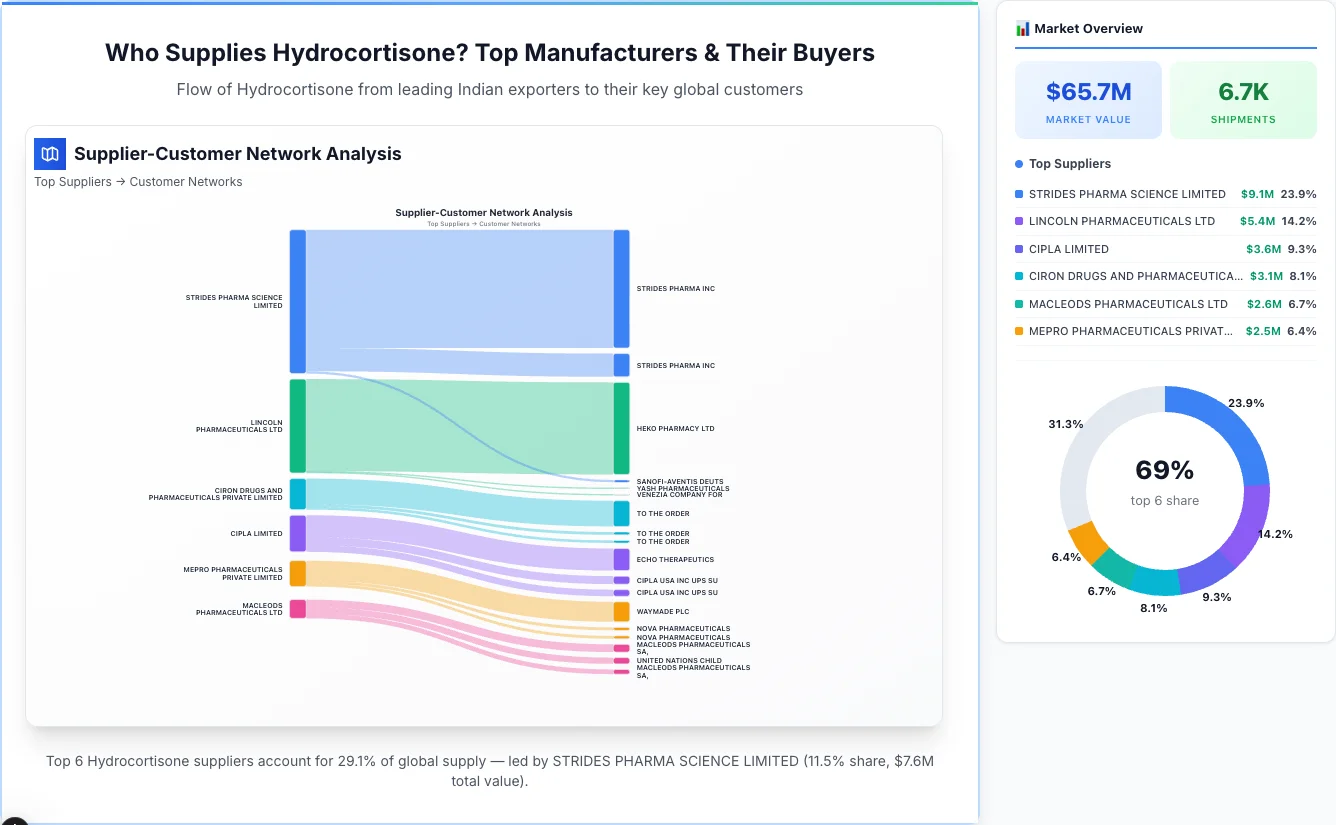Click the bar chart icon beside Market Overview
1336x825 pixels.
tap(1022, 29)
